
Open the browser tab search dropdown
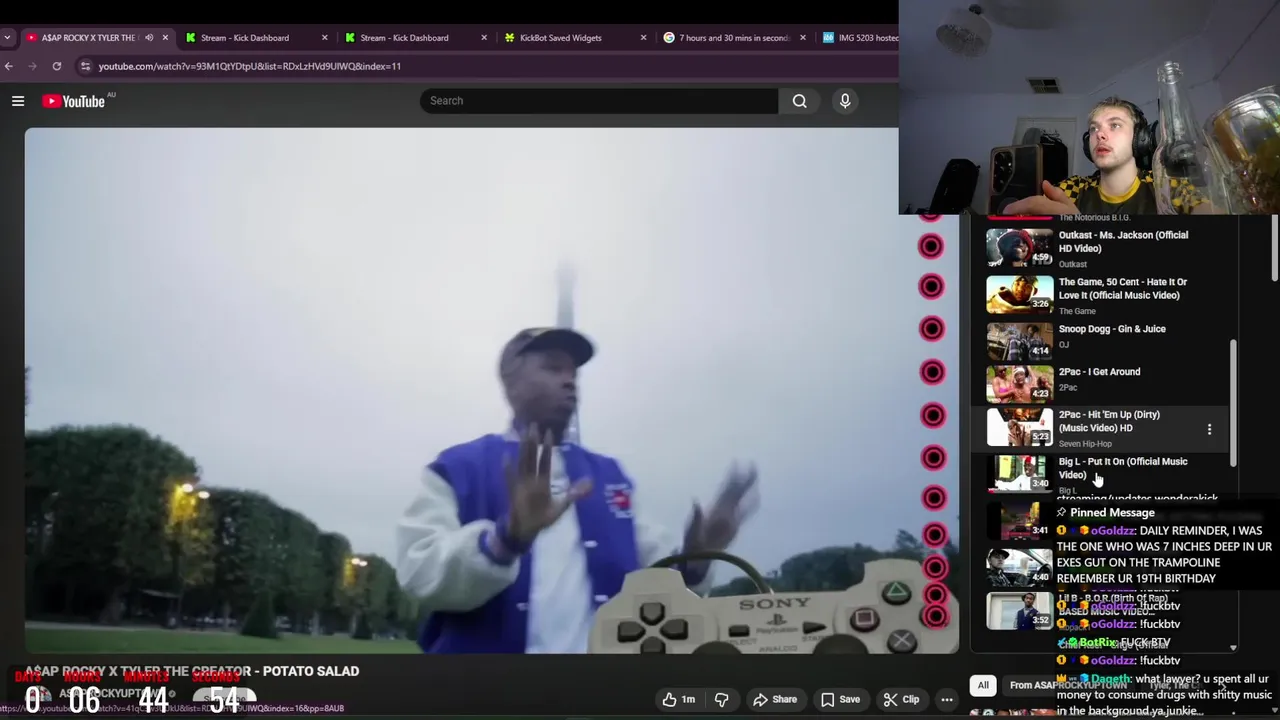pos(8,38)
